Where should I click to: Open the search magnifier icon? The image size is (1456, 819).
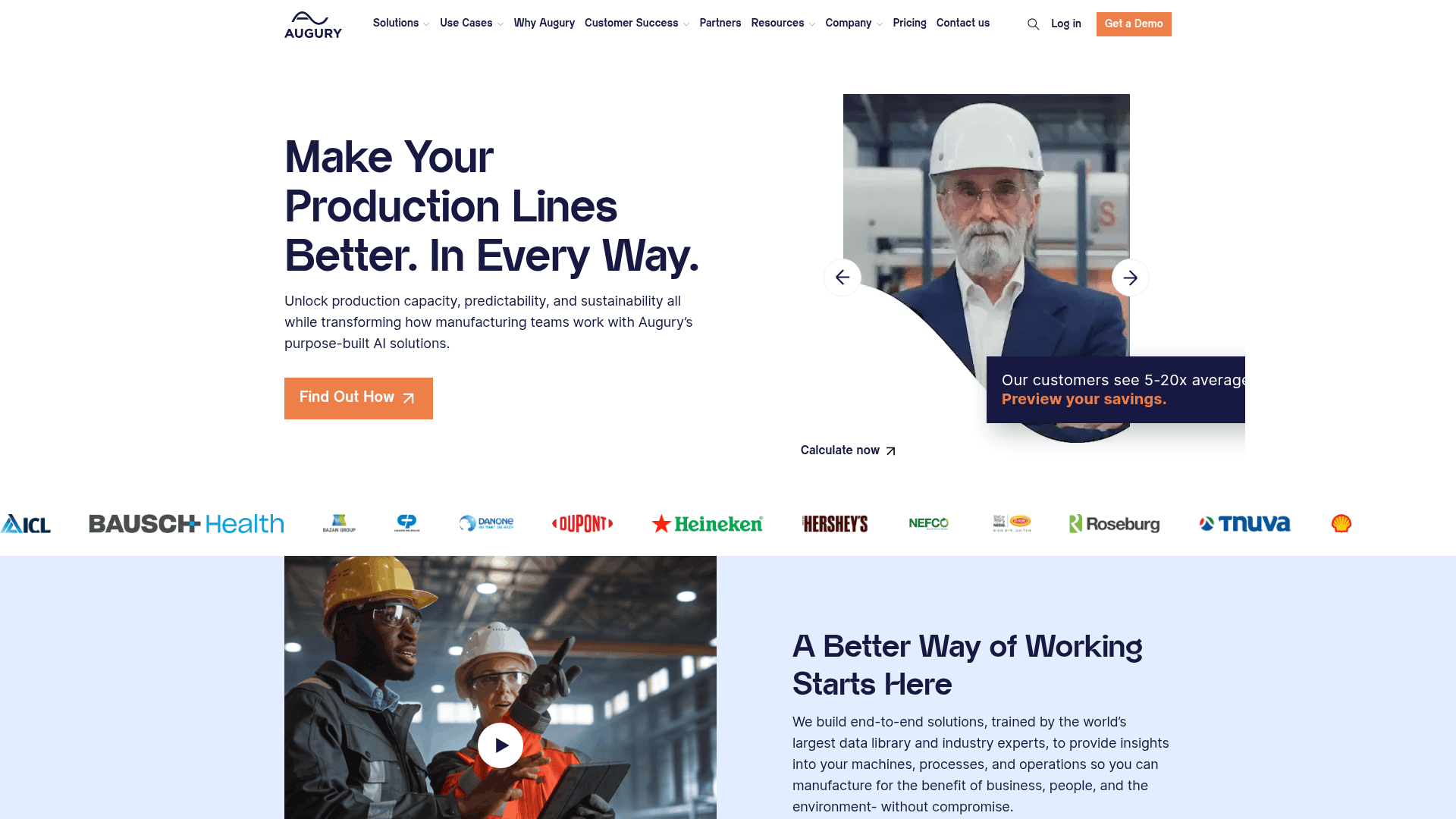pyautogui.click(x=1033, y=24)
